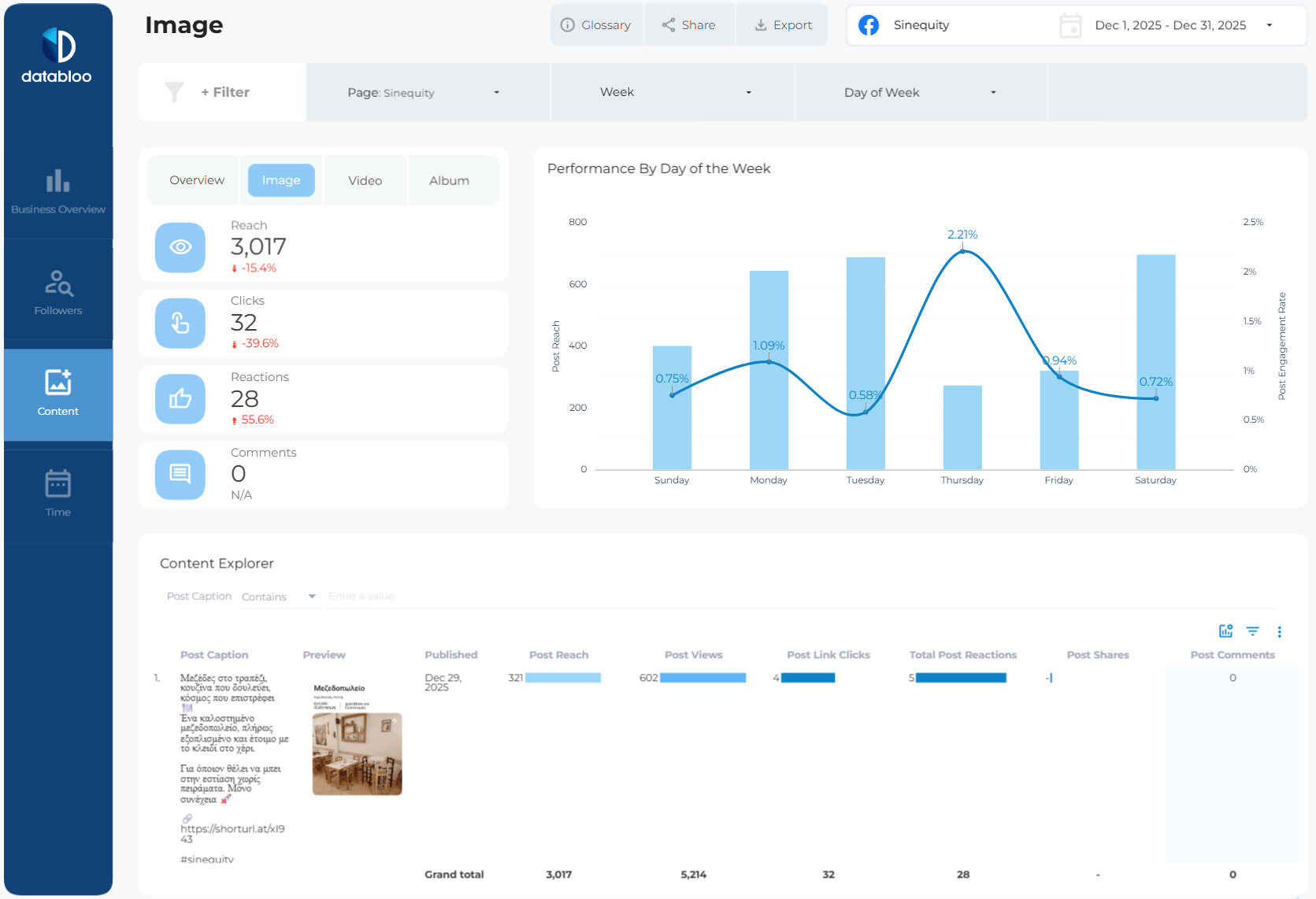Click the Share button

point(689,25)
